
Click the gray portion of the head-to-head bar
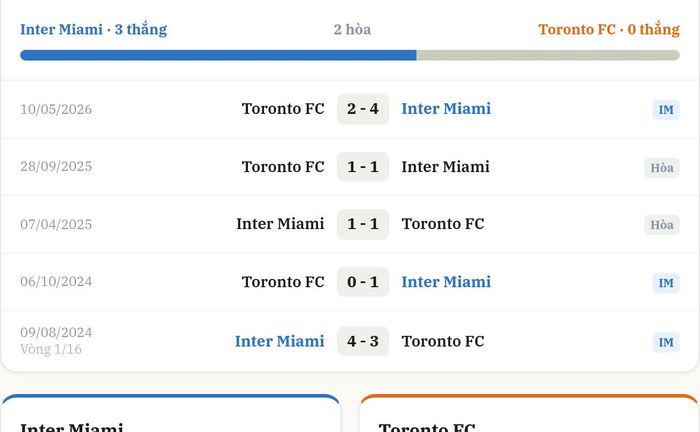click(x=548, y=55)
